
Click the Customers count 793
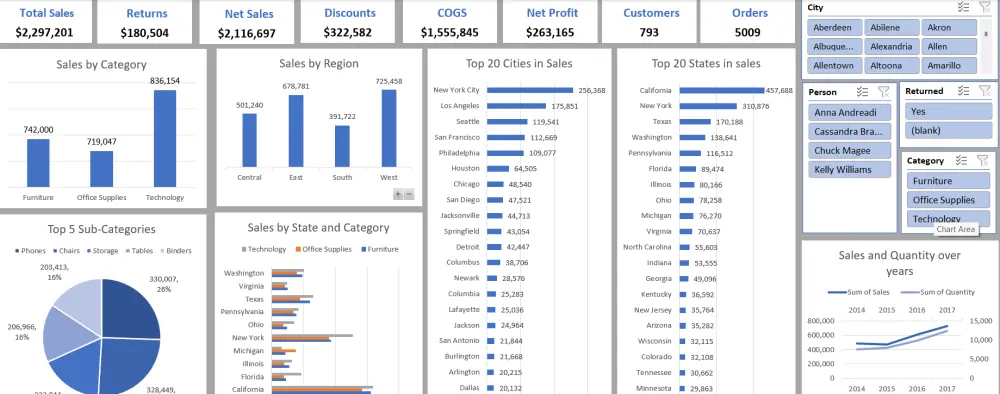click(x=649, y=33)
